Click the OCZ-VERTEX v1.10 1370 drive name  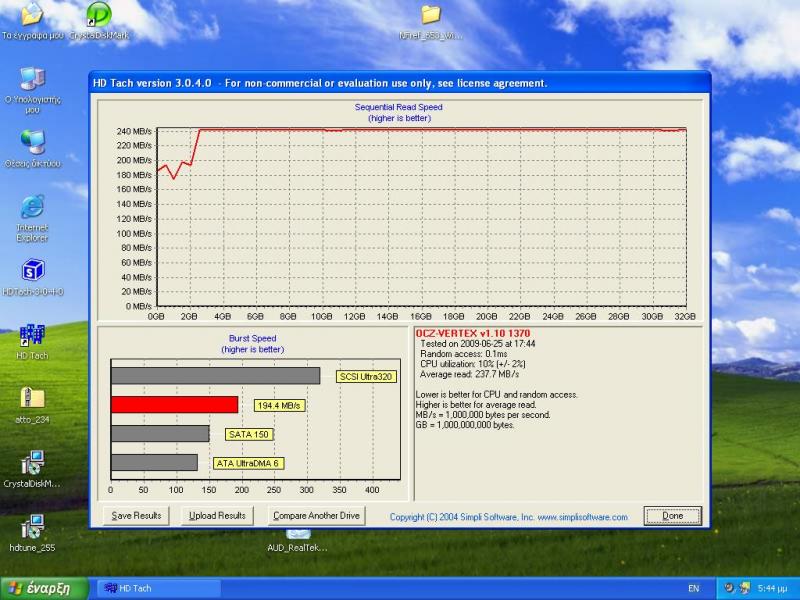pyautogui.click(x=473, y=334)
